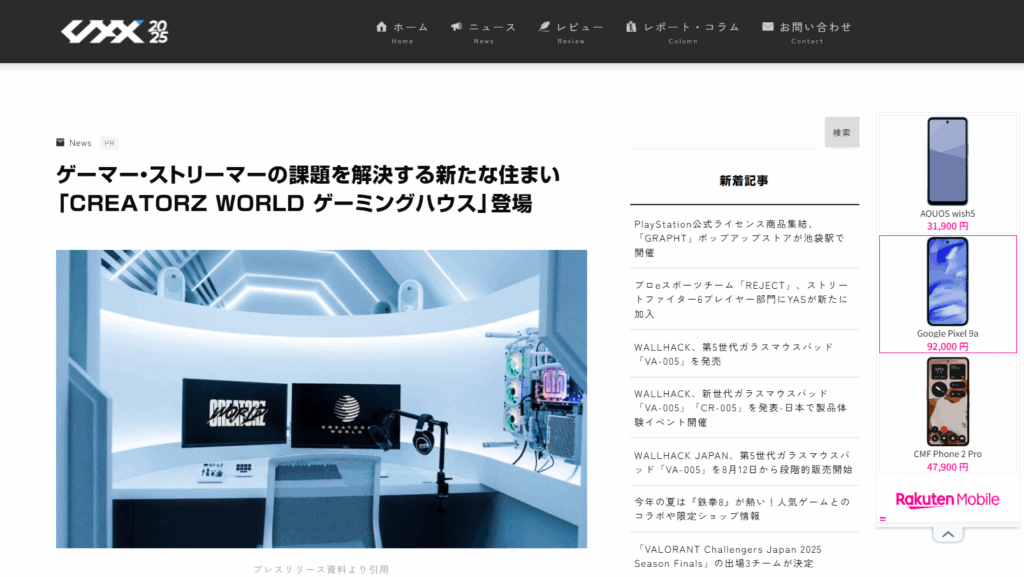Click the megaphone icon beside ニュース
Viewport: 1024px width, 577px height.
tap(456, 27)
